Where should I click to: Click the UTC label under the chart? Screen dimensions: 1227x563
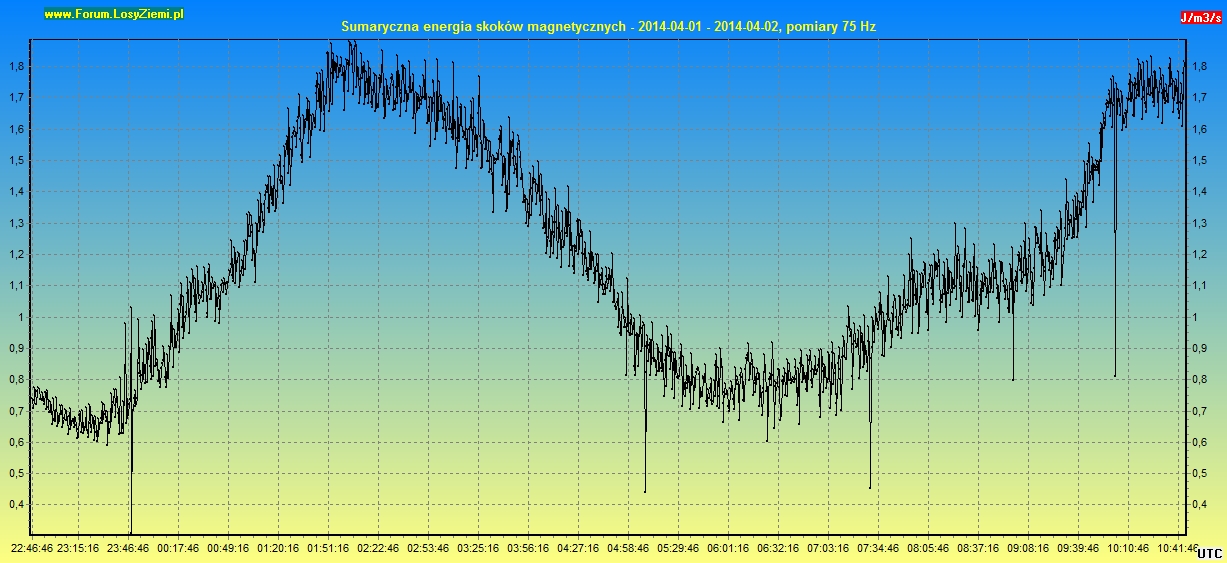click(x=1209, y=553)
